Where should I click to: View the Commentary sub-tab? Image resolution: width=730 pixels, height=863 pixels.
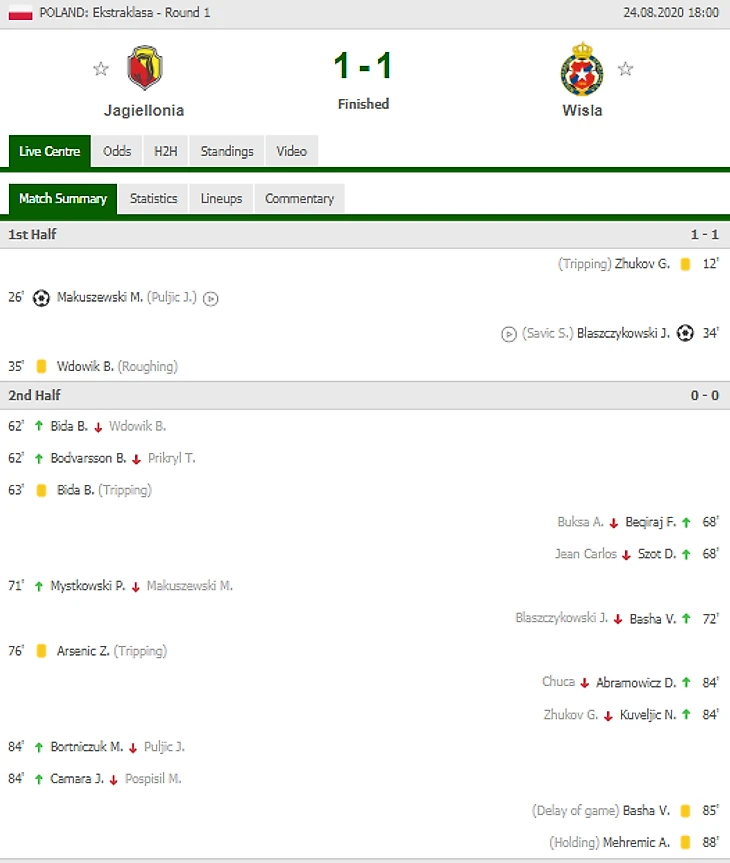pyautogui.click(x=299, y=198)
